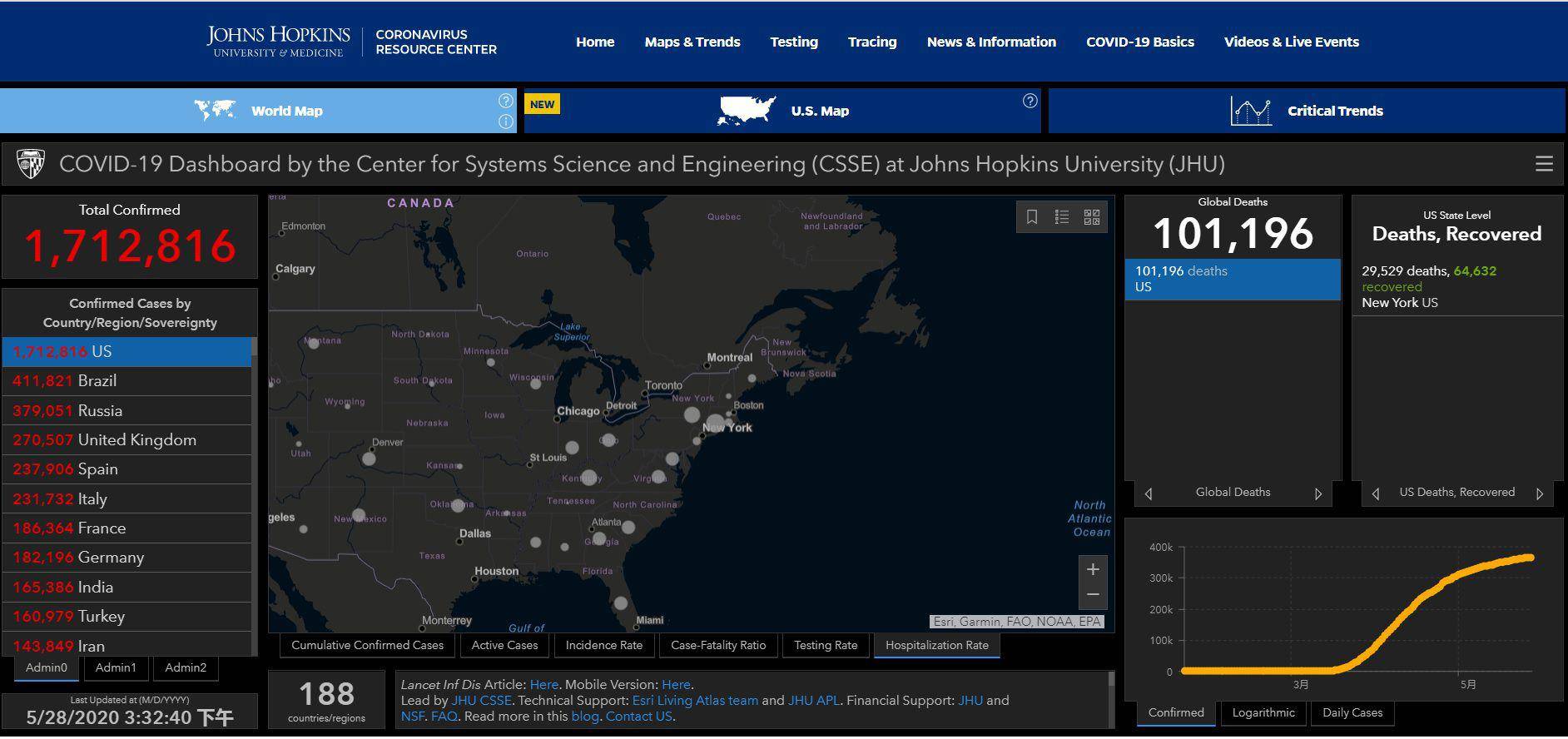
Task: Select Russia in the confirmed cases list
Action: 127,410
